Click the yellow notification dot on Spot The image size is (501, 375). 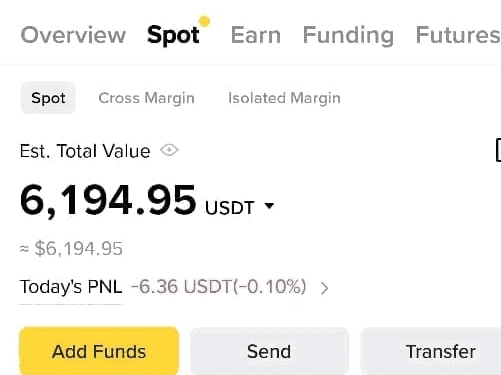[204, 21]
